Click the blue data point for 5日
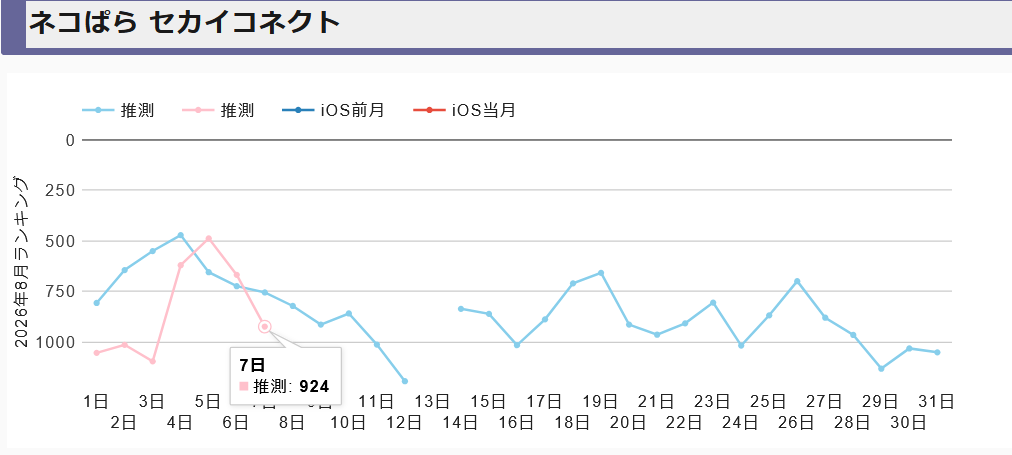Image resolution: width=1012 pixels, height=455 pixels. [208, 272]
